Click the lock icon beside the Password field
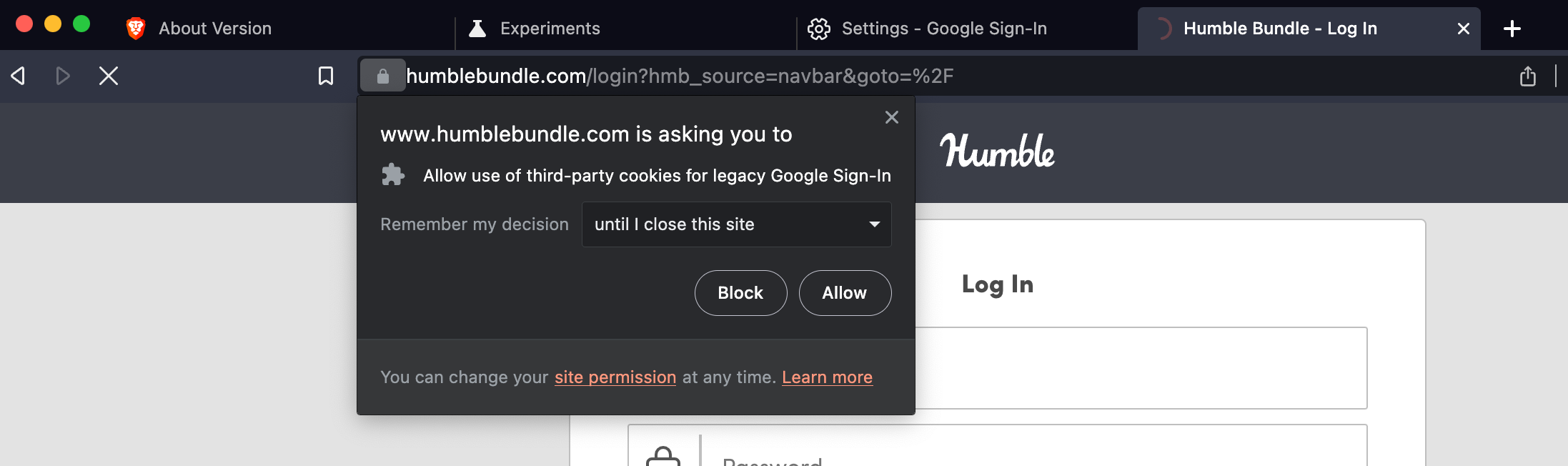 pos(665,457)
